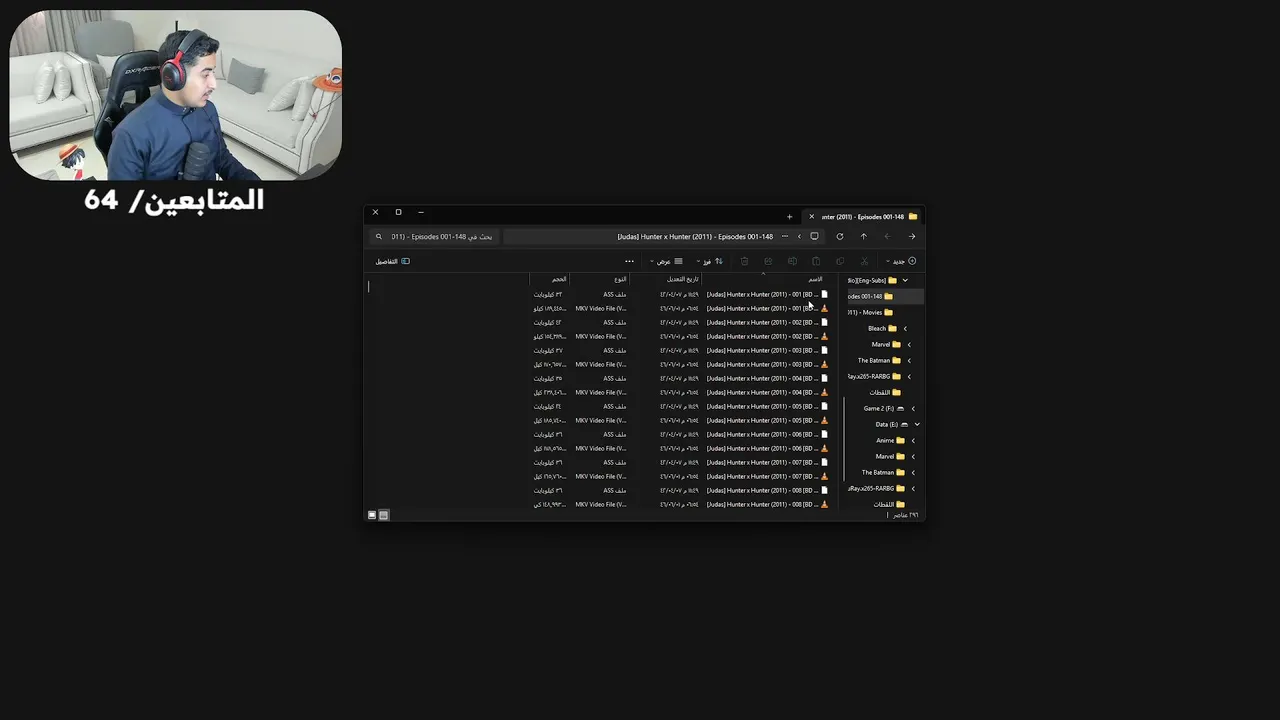Select the 001 MKV file VLC cone icon

coord(825,309)
